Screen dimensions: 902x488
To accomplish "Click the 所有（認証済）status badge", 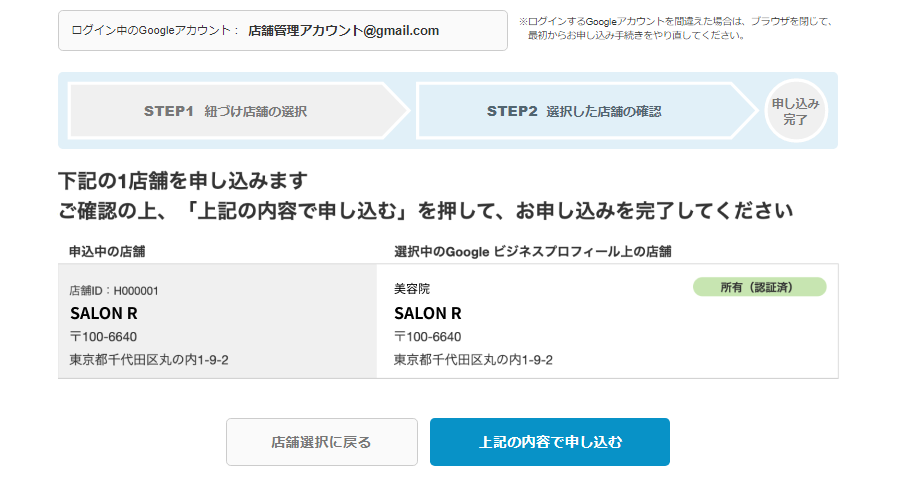I will (759, 287).
